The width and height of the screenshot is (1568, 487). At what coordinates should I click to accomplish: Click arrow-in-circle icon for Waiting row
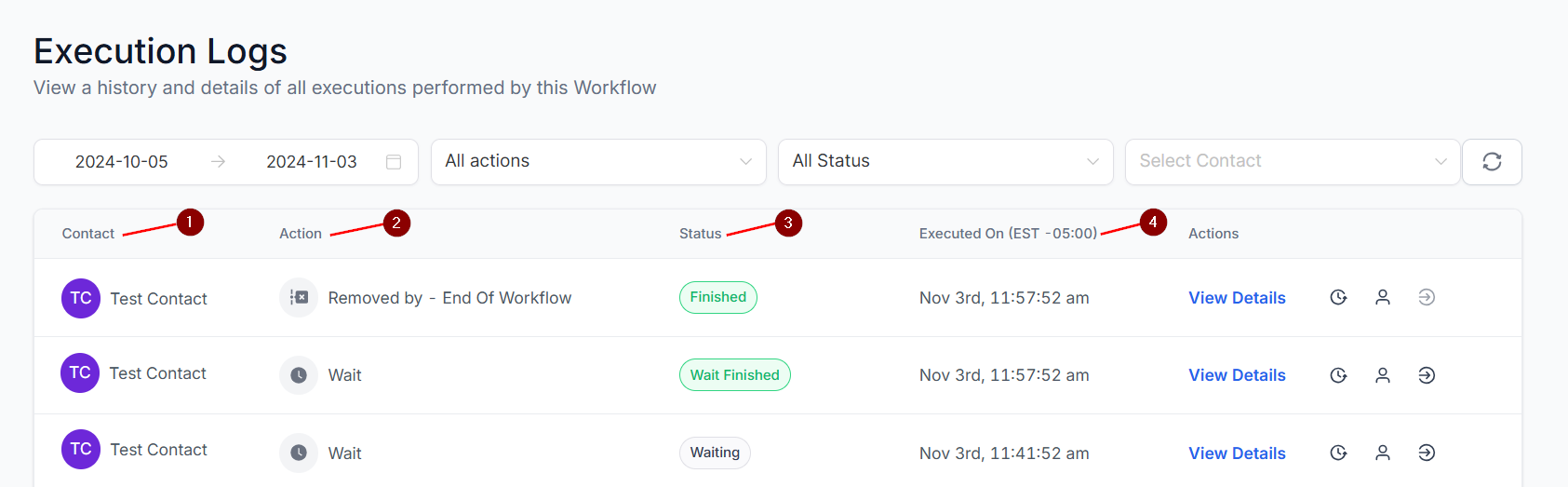click(1427, 453)
